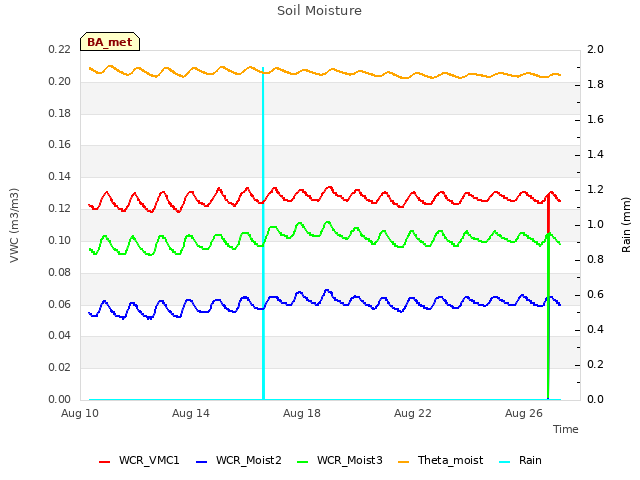Click the Aug 10 x-axis label

pyautogui.click(x=80, y=413)
